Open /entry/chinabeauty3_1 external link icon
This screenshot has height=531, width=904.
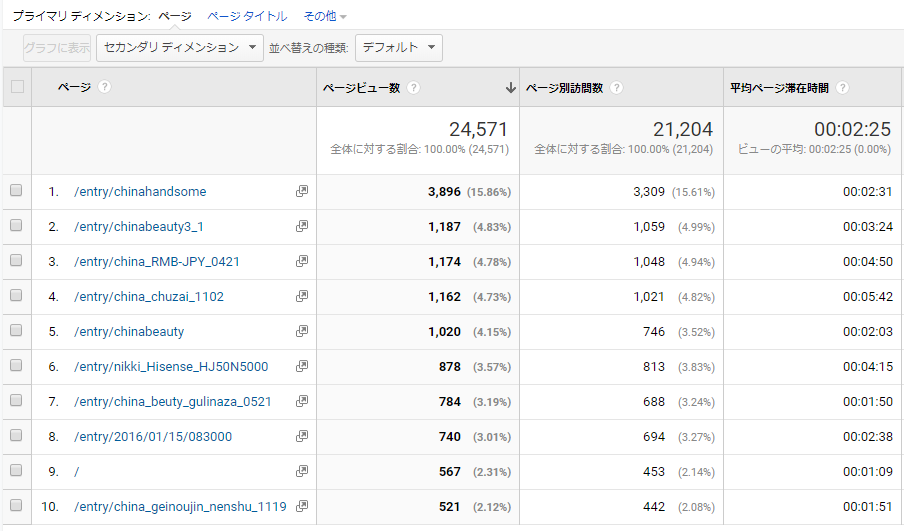(302, 227)
